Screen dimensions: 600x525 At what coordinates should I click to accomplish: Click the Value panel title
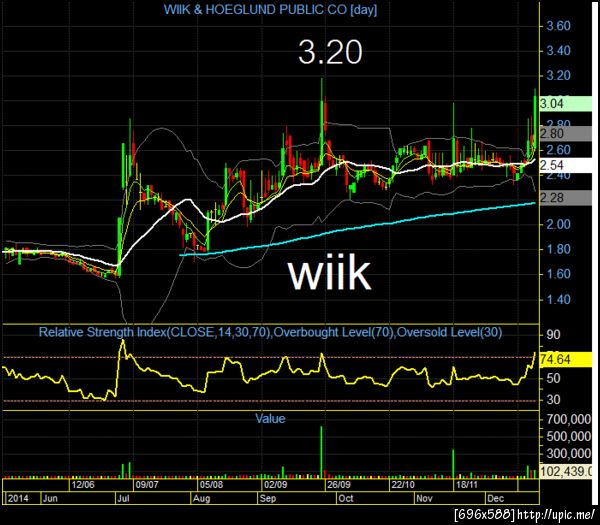270,418
